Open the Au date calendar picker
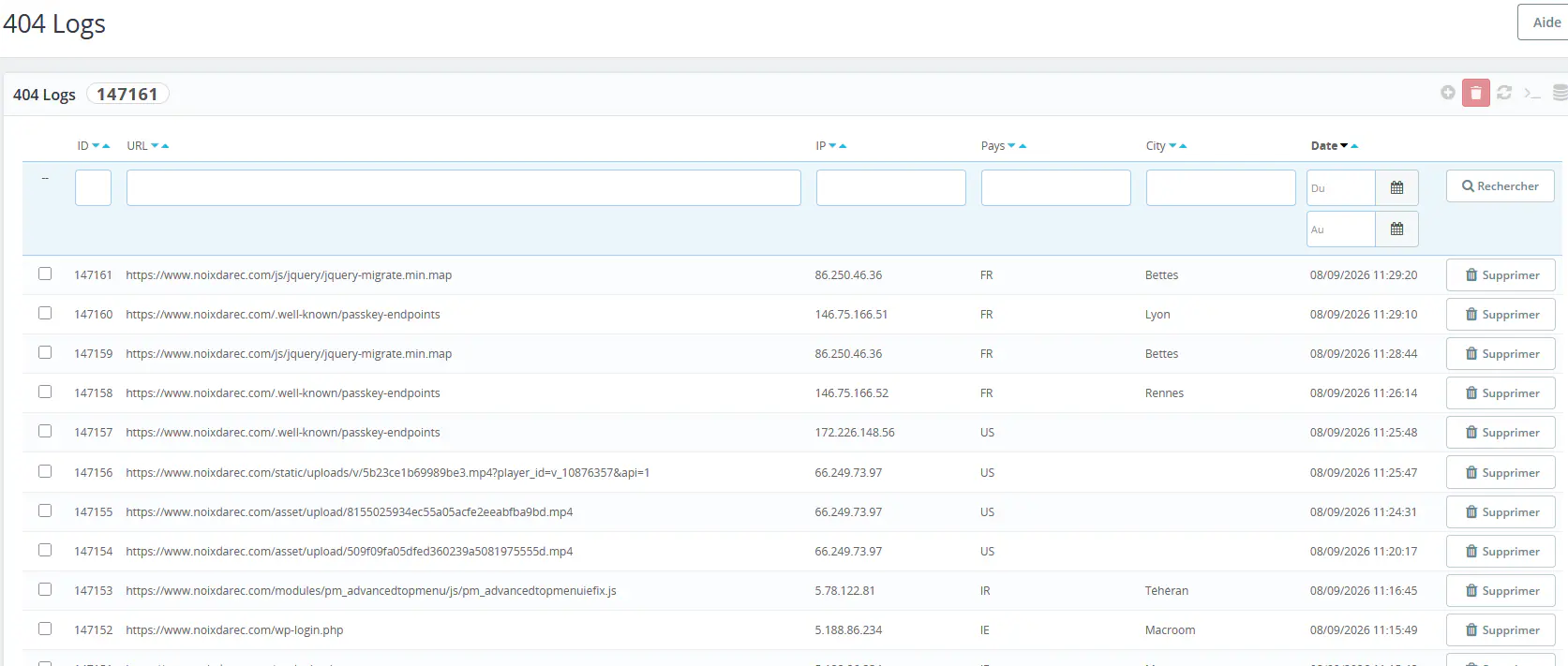 tap(1396, 229)
